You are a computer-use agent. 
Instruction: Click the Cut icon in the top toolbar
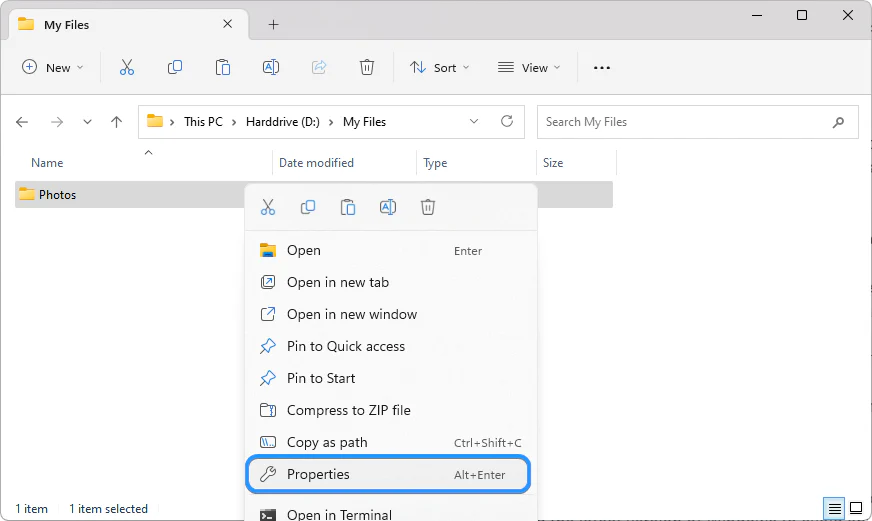(x=127, y=67)
